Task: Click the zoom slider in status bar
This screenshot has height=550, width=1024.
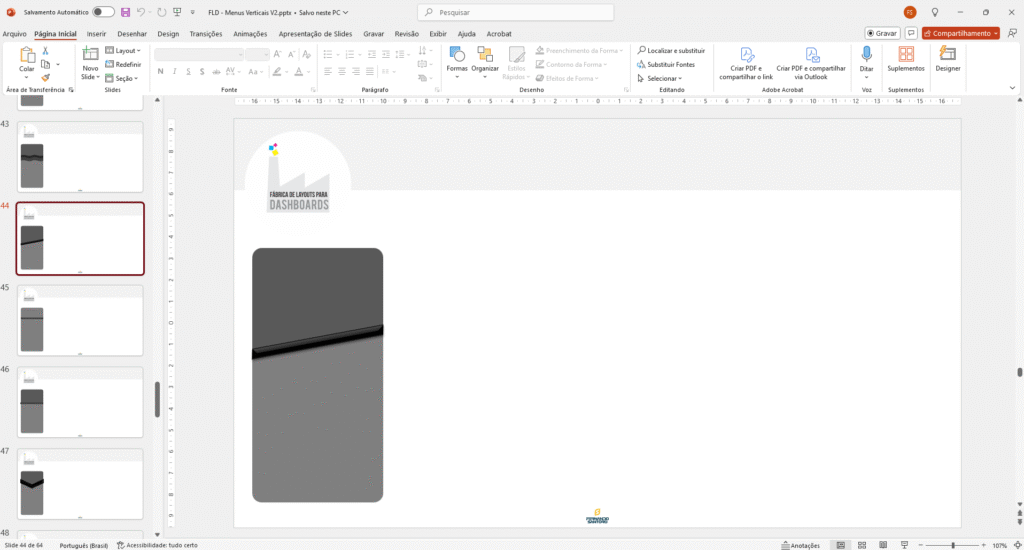Action: (x=952, y=545)
